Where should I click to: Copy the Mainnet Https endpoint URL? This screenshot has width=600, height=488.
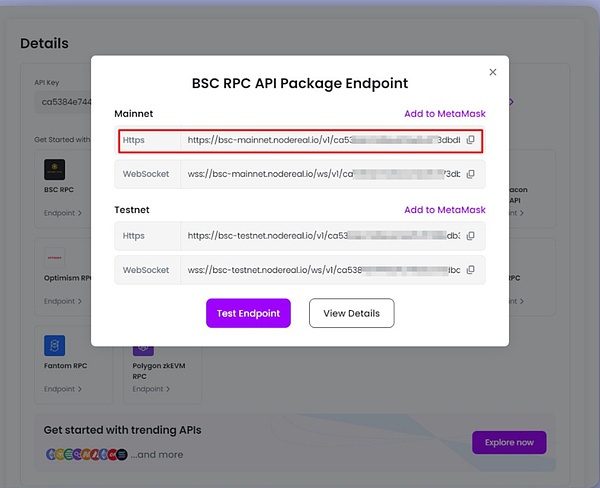click(470, 141)
